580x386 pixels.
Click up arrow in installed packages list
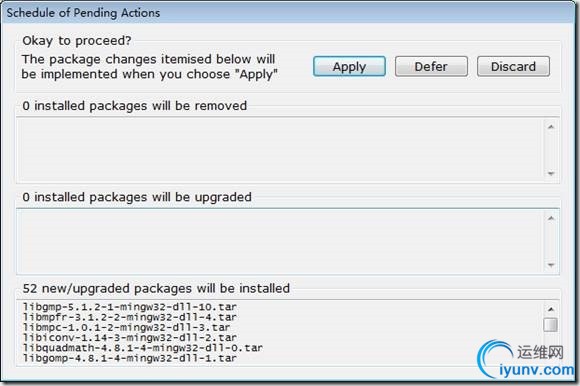click(x=551, y=309)
